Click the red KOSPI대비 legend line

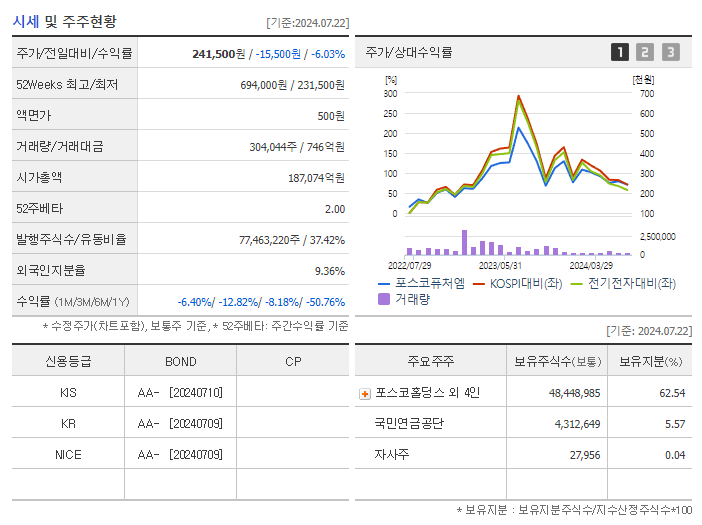[479, 284]
